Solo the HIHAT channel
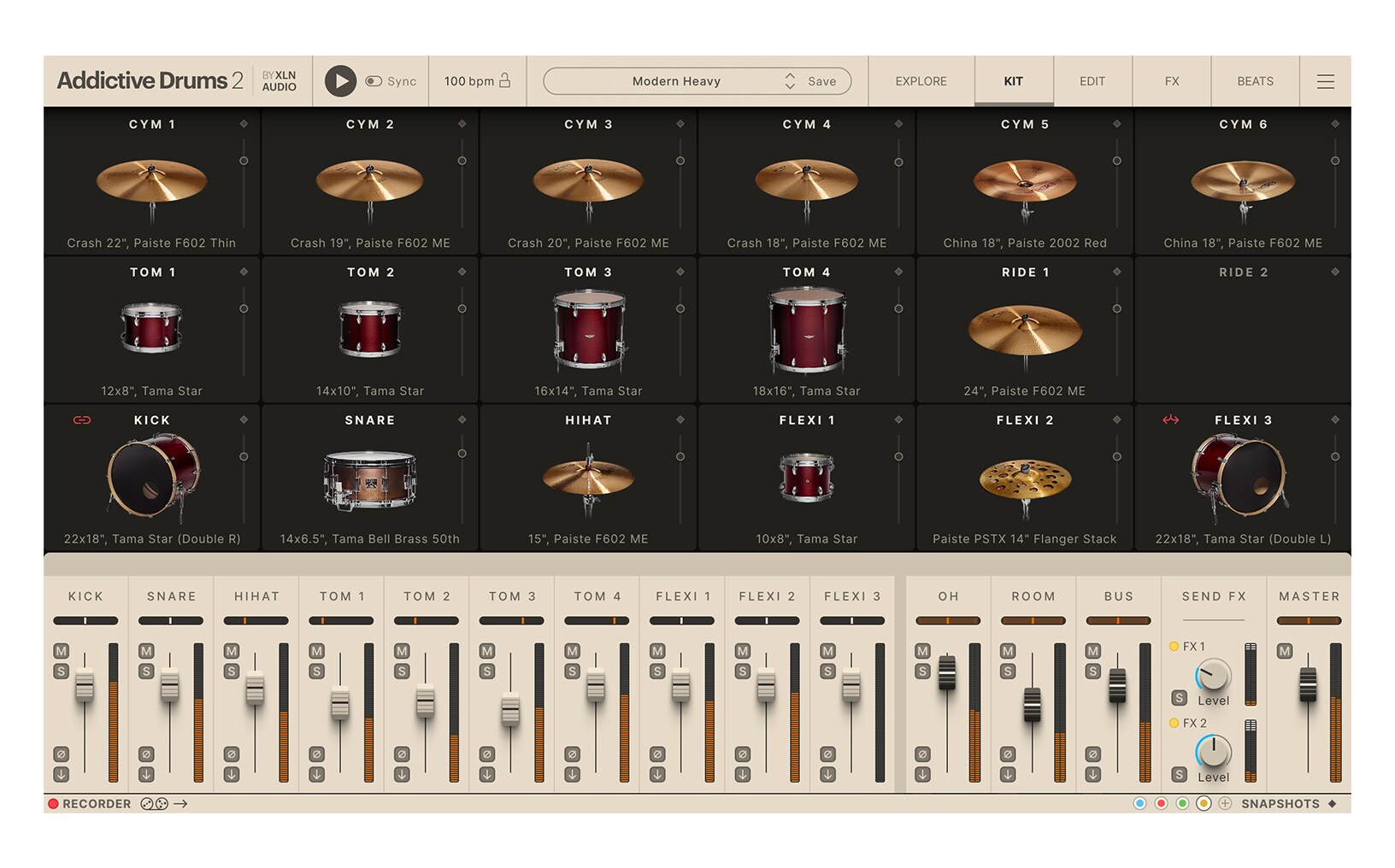Image resolution: width=1395 pixels, height=868 pixels. click(231, 672)
